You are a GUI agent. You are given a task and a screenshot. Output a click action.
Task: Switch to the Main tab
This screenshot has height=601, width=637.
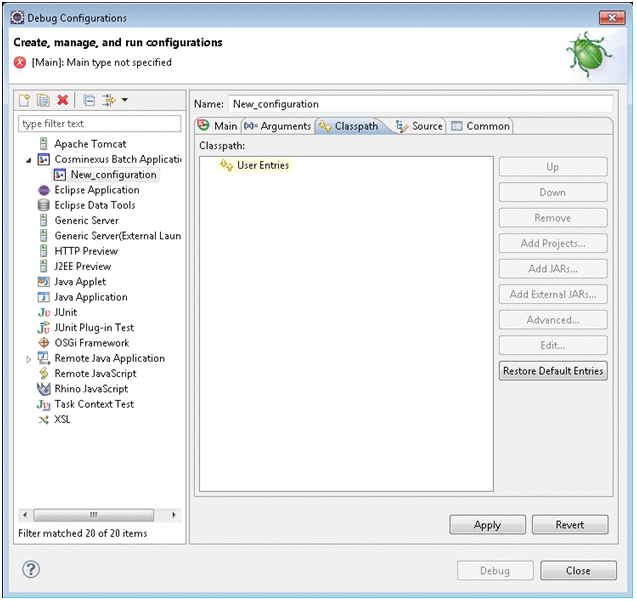218,126
